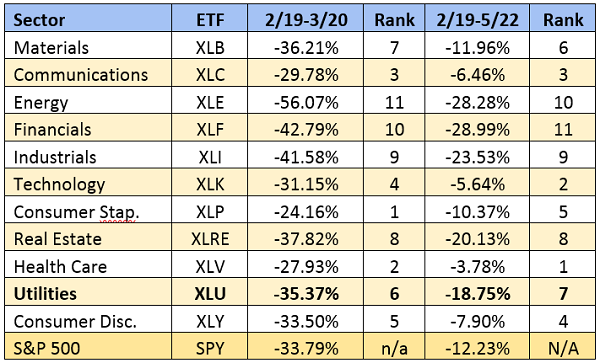Select the -18.75% Utilities value
Viewport: 600px width, 363px height.
[x=477, y=292]
